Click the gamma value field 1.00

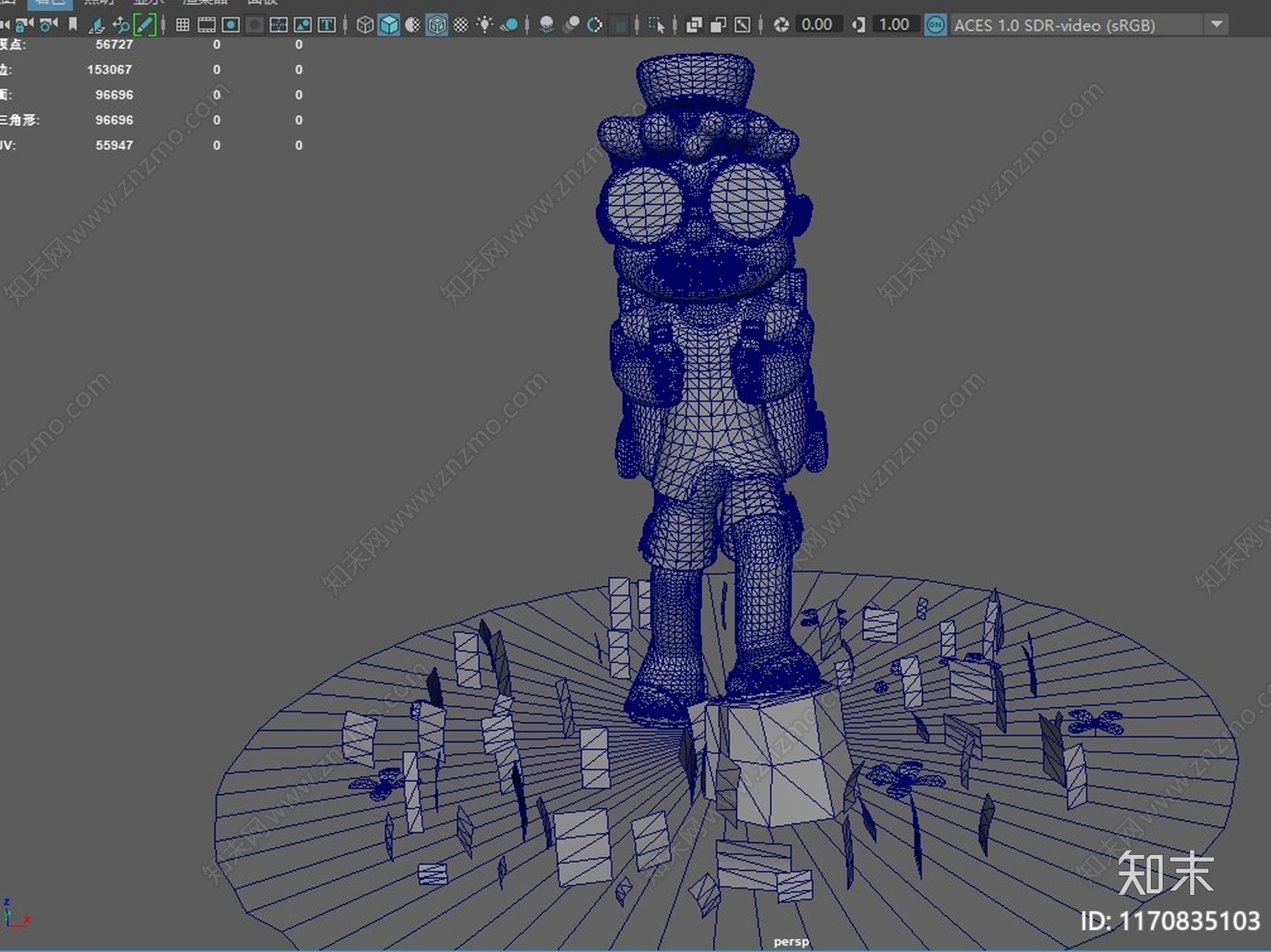click(895, 25)
